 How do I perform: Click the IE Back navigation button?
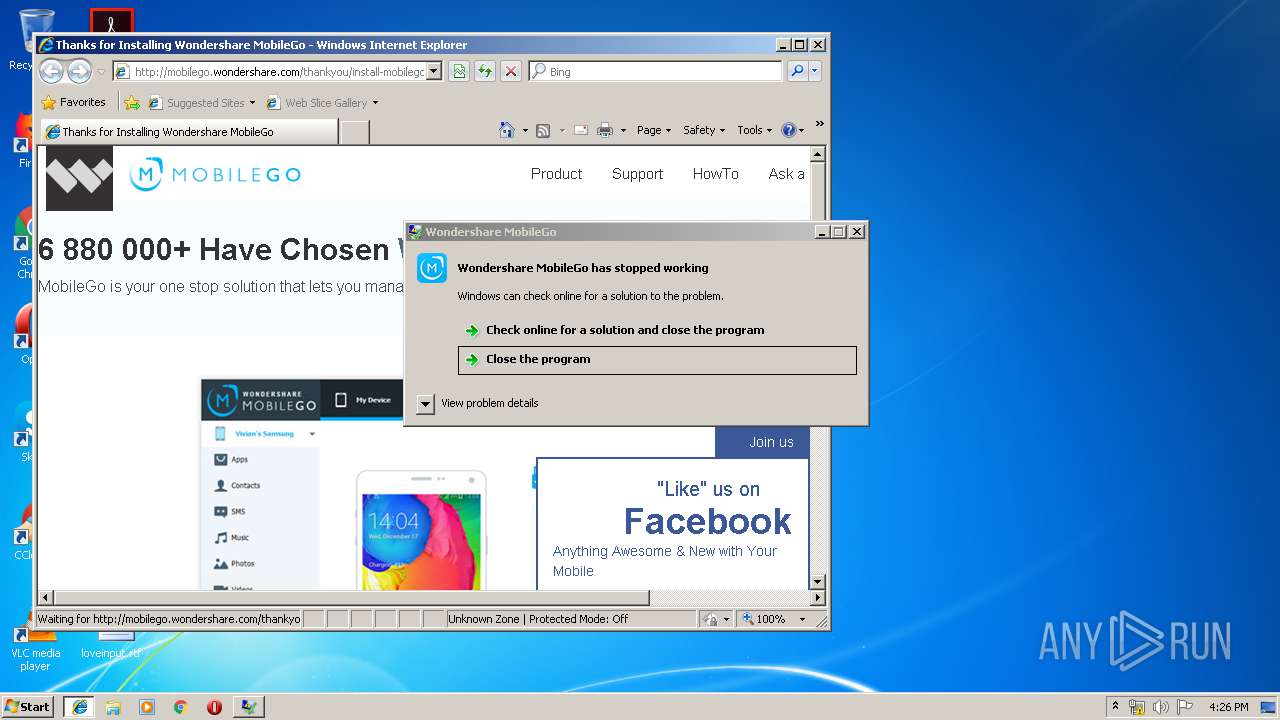coord(51,71)
